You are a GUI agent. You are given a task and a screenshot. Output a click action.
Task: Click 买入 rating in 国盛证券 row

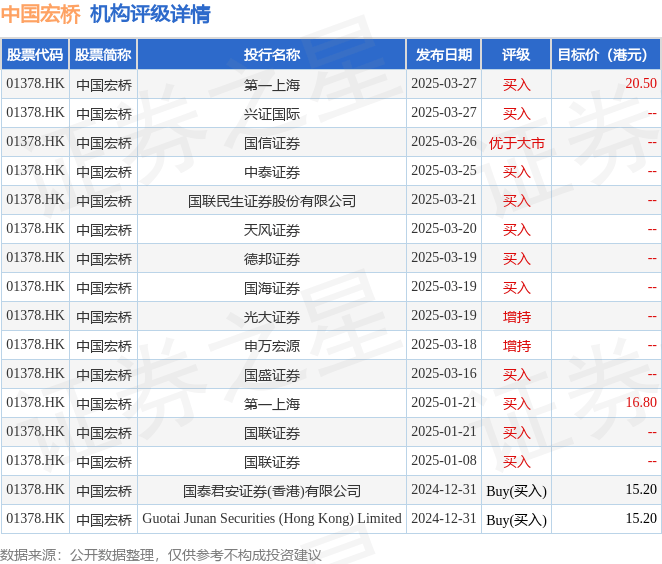(516, 375)
